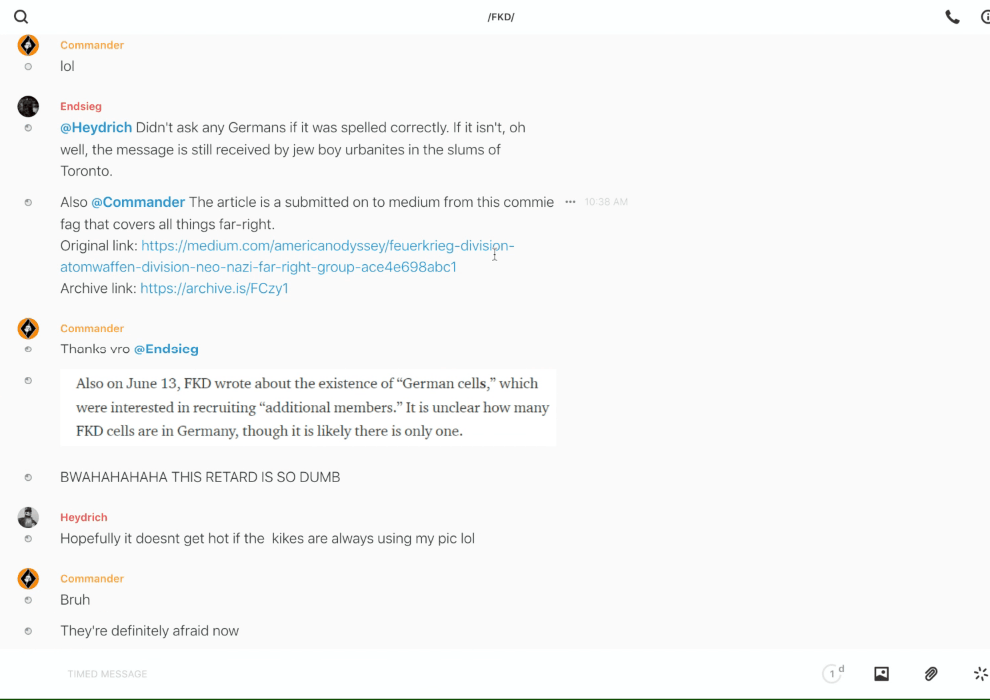Click the @Heydrich mention in Endsieg's message
Screen dimensions: 990x700
tap(96, 128)
